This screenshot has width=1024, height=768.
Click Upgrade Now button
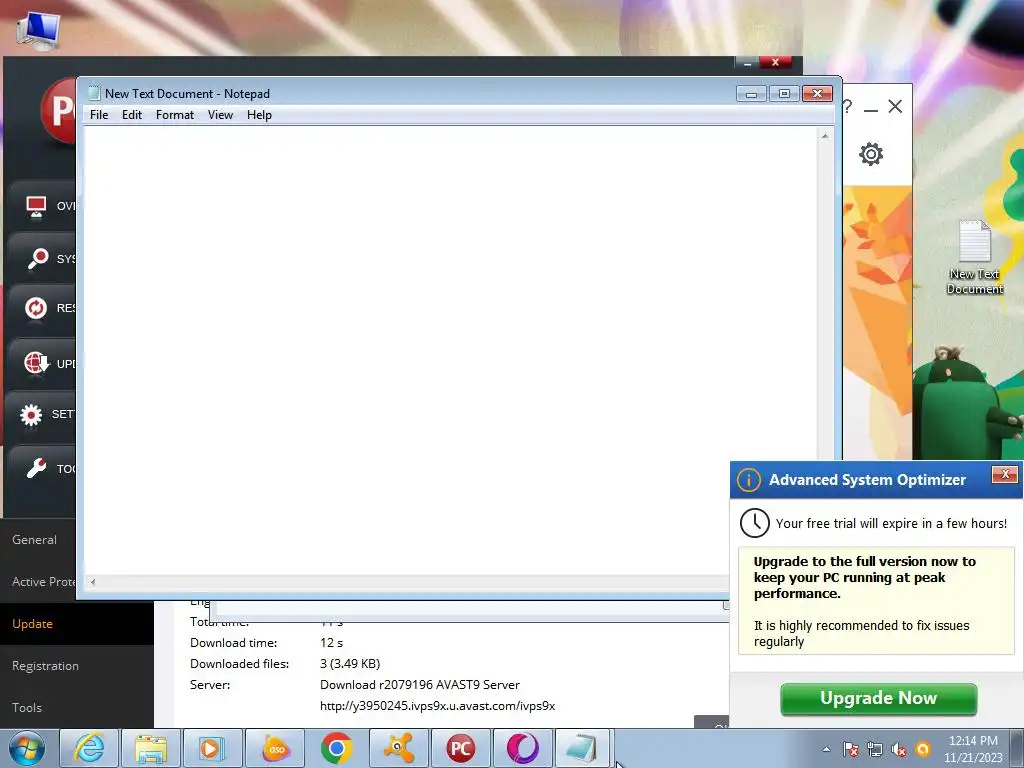tap(878, 699)
